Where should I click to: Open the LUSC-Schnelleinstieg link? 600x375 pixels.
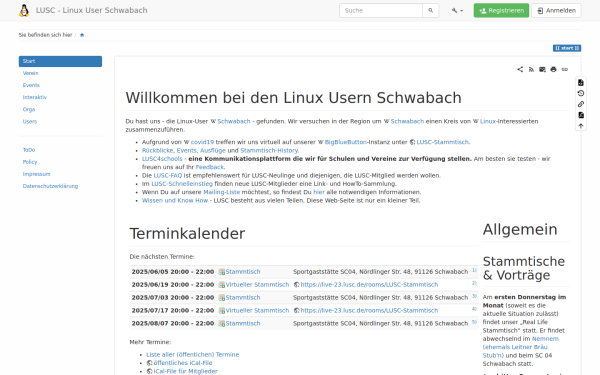click(x=182, y=184)
